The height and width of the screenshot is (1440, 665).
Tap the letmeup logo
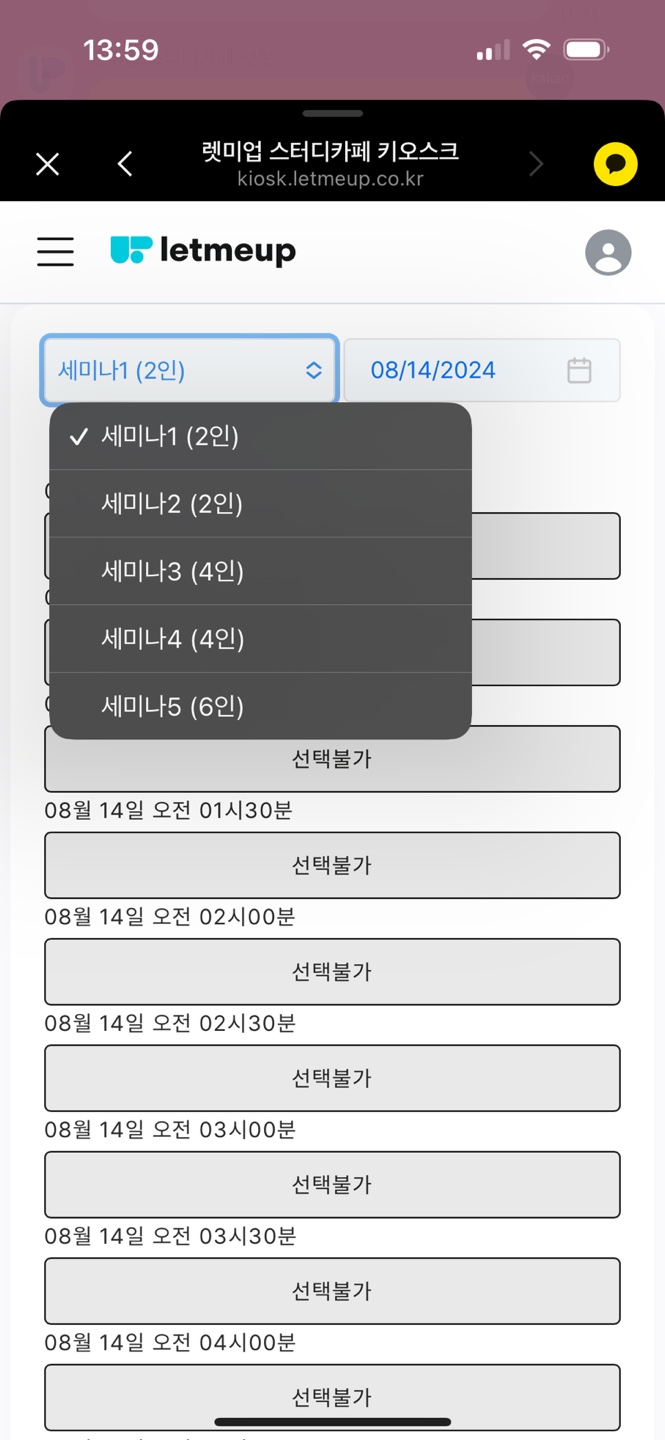click(203, 250)
